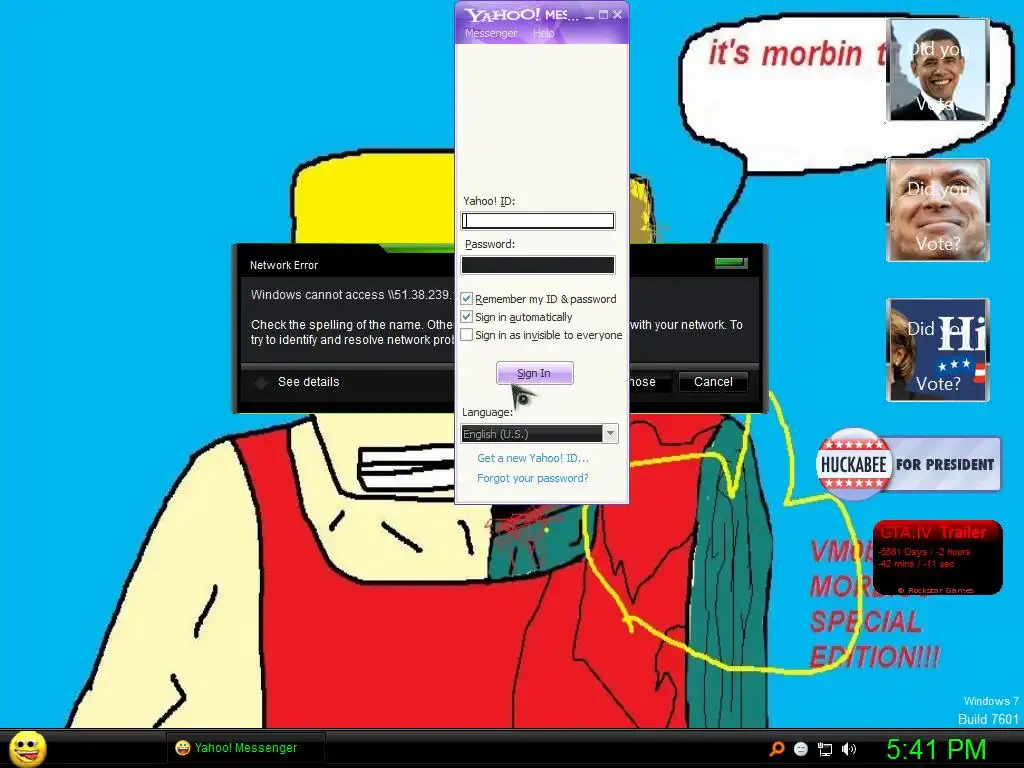Screen dimensions: 1024x768
Task: Cancel the Network Error dialog
Action: pyautogui.click(x=713, y=381)
